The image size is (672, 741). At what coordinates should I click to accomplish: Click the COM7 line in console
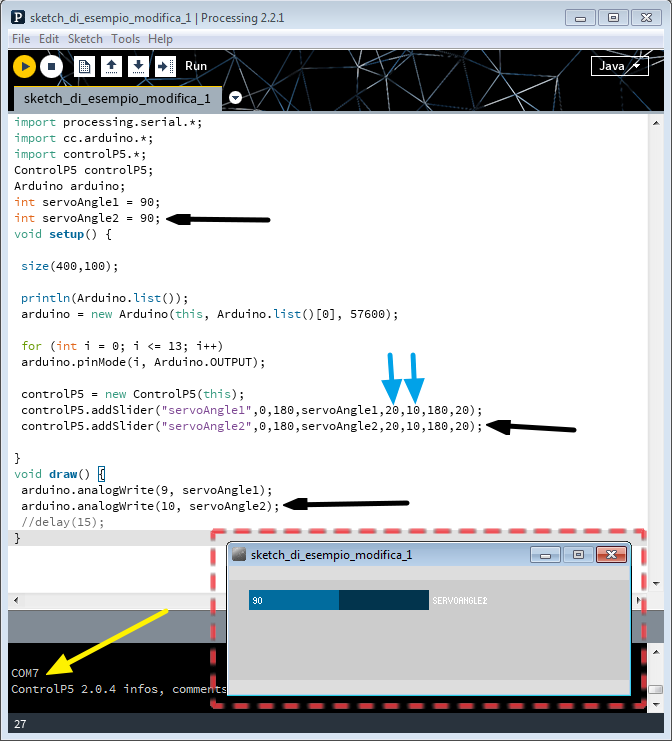click(25, 673)
